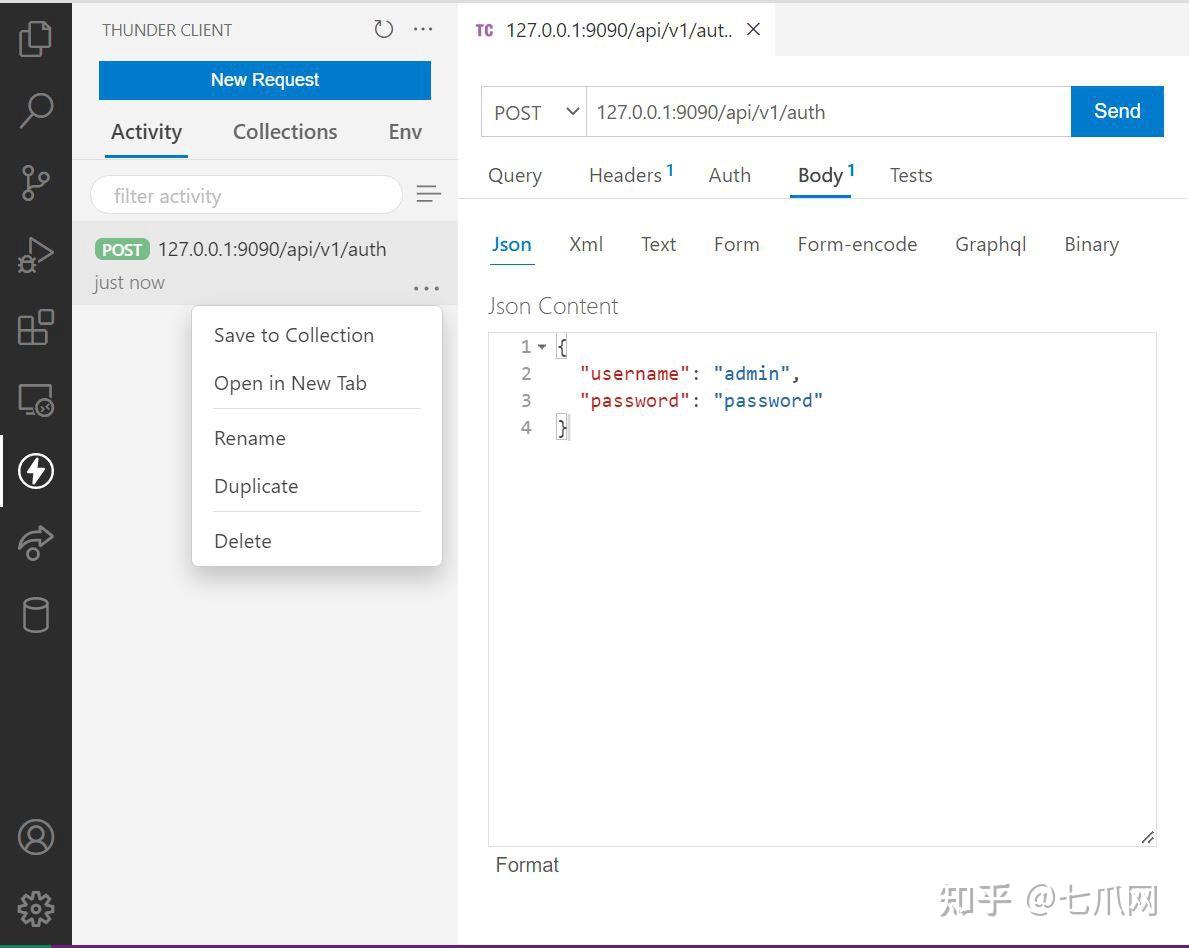The width and height of the screenshot is (1189, 948).
Task: Open Thunder Client panel ellipsis menu
Action: tap(422, 29)
